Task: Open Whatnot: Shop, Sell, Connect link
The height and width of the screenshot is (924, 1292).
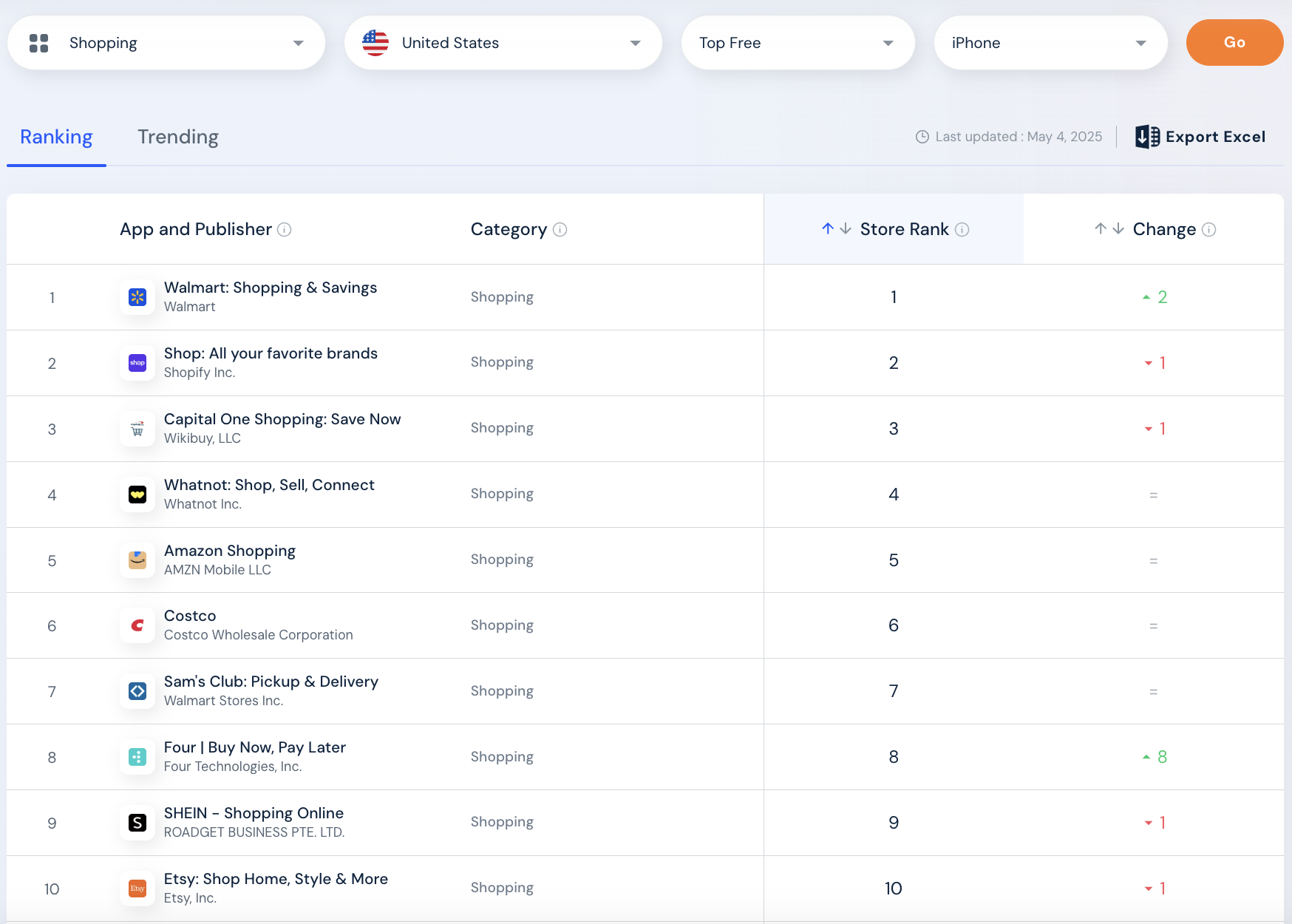Action: [269, 485]
